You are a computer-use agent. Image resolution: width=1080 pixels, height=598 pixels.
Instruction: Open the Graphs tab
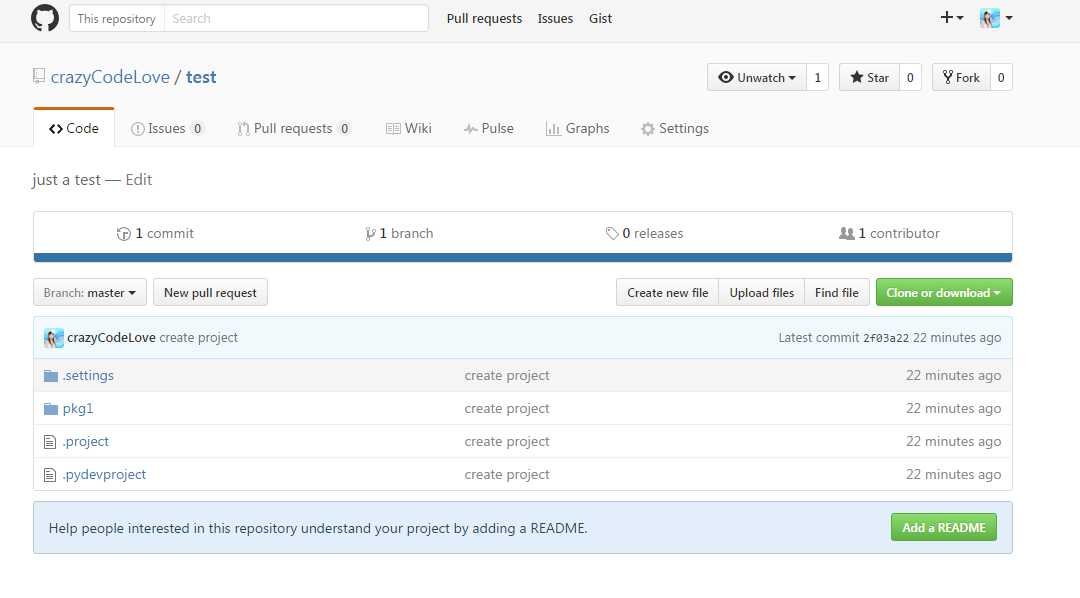coord(577,128)
